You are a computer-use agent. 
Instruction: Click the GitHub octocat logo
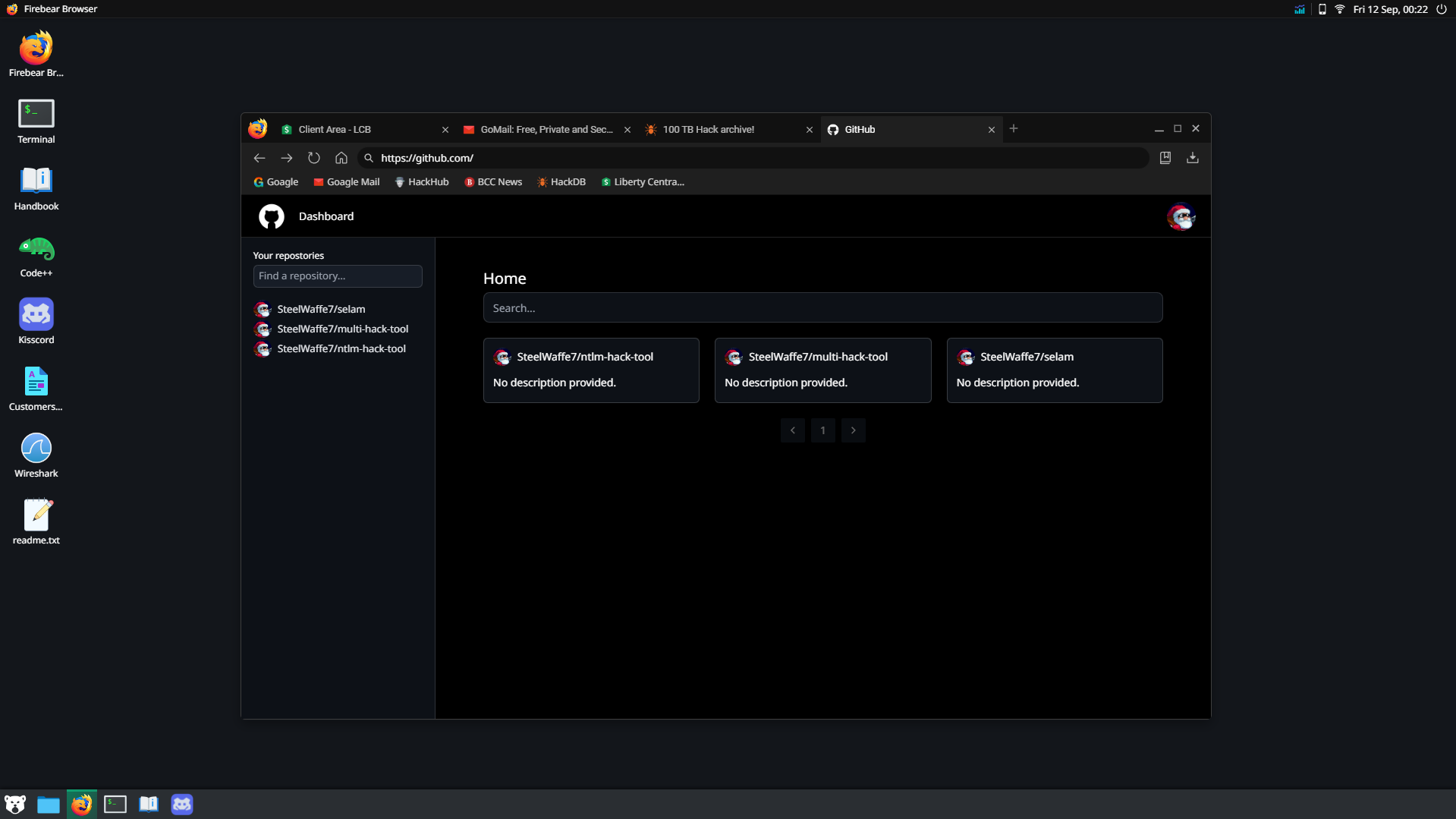271,217
